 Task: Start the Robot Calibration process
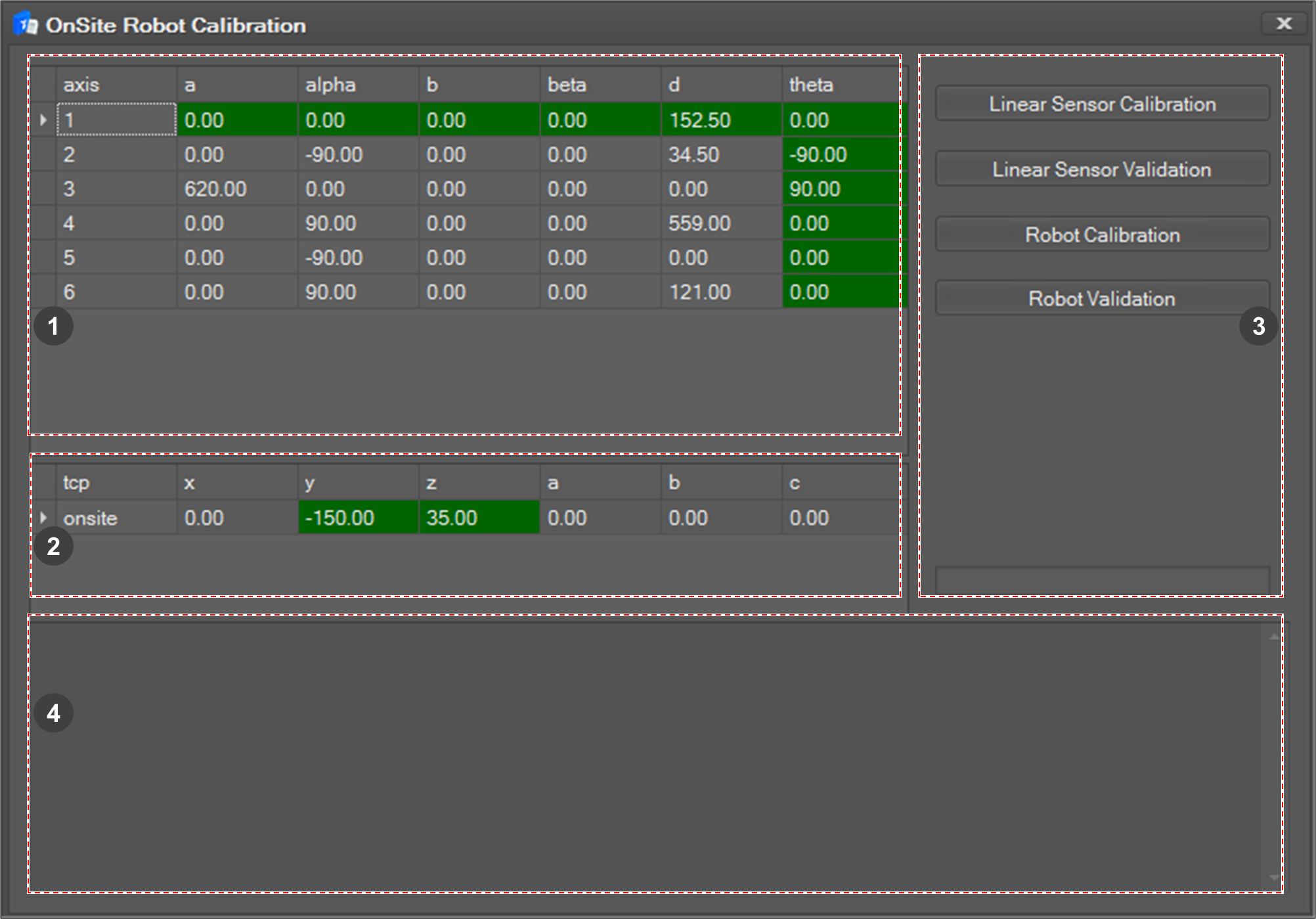(1101, 235)
